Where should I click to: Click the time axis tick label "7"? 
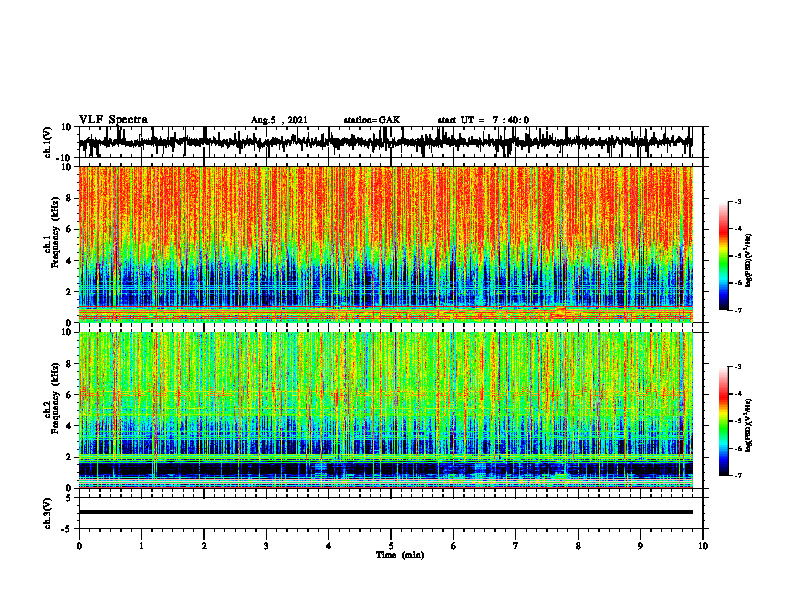click(516, 546)
